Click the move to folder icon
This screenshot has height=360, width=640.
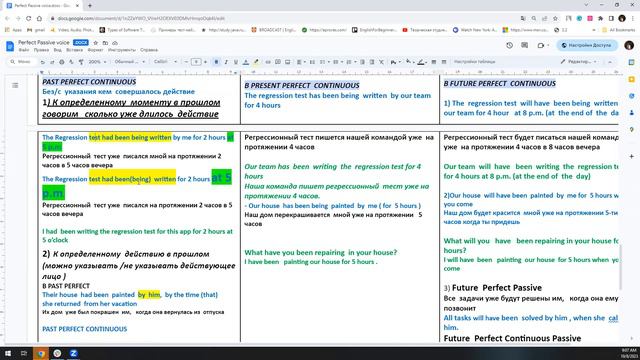pos(105,42)
